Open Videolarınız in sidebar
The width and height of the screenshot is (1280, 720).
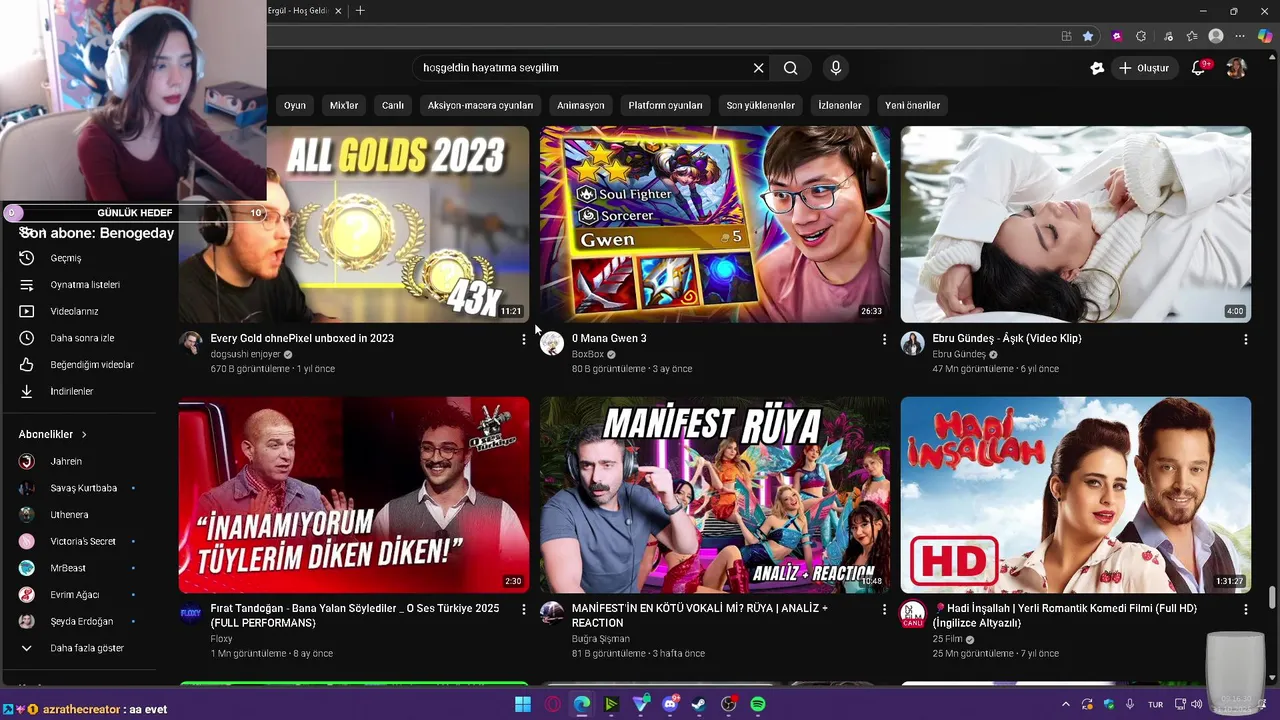[x=74, y=311]
